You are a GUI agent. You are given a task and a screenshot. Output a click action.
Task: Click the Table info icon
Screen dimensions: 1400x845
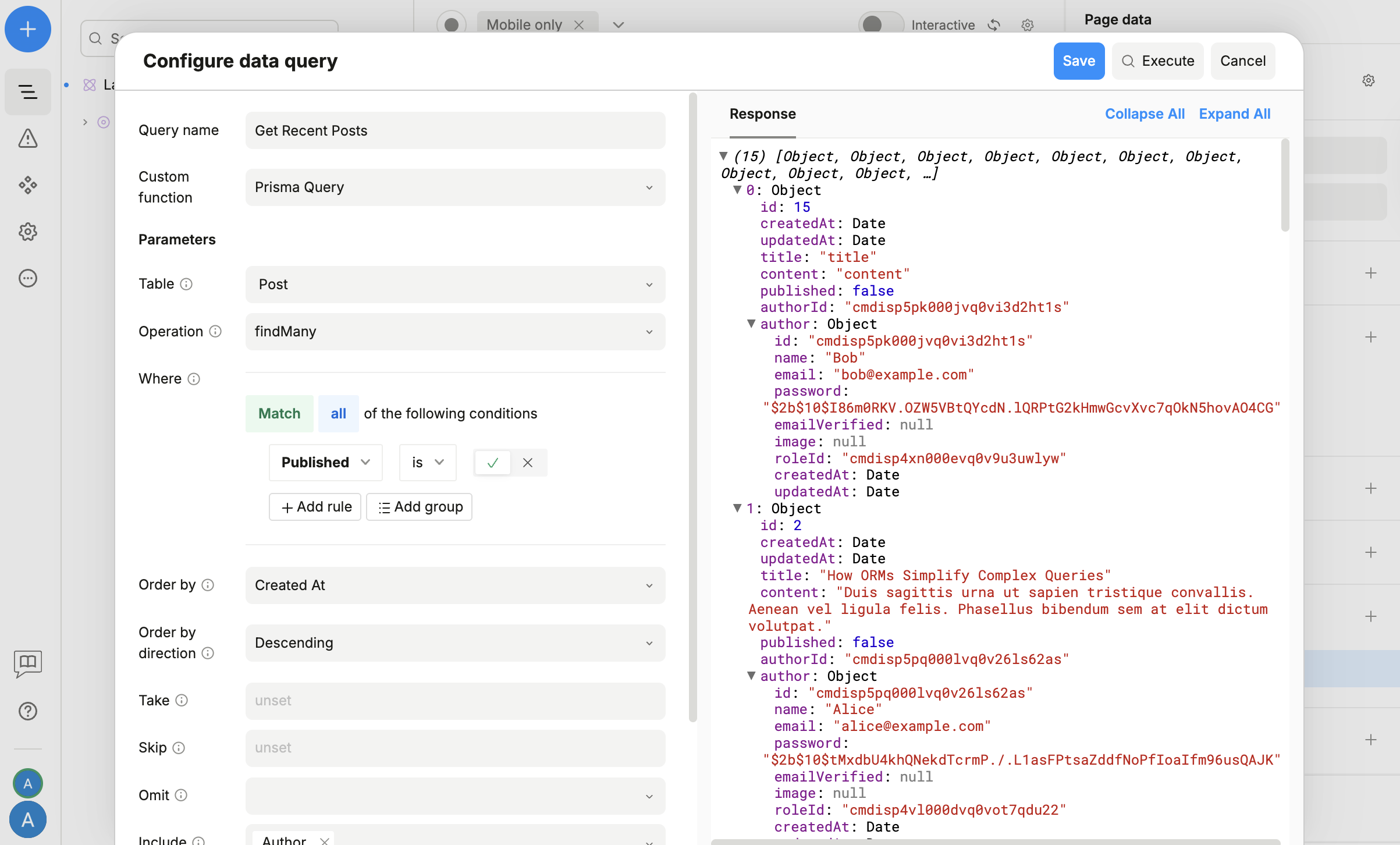pyautogui.click(x=186, y=284)
